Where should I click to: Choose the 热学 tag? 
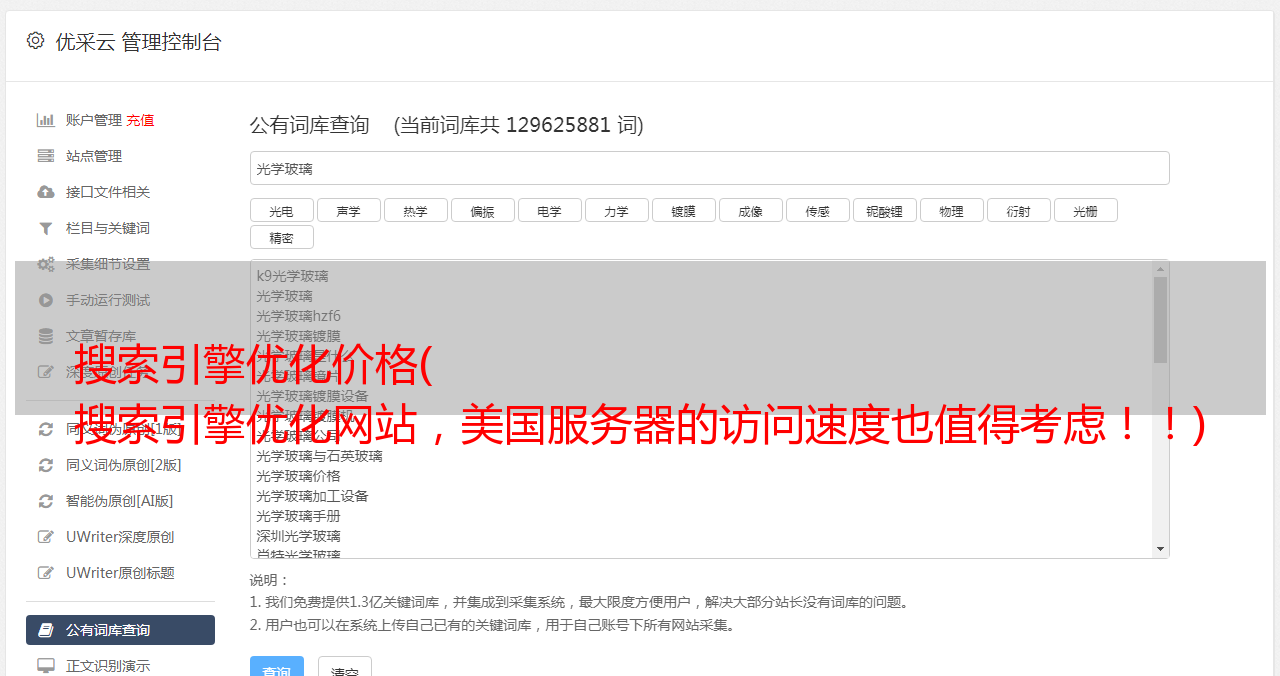[x=416, y=210]
